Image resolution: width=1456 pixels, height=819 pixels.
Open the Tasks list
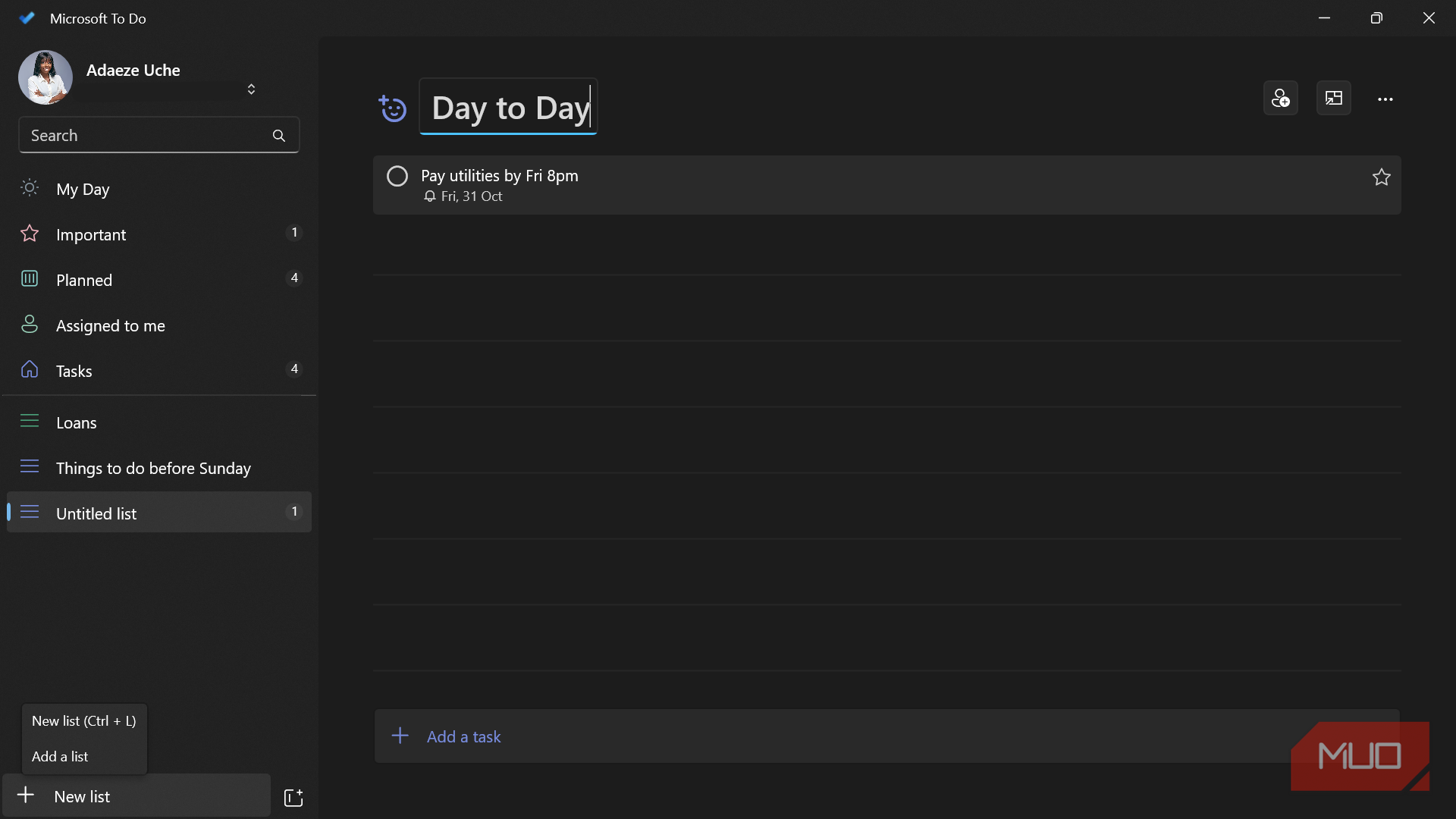159,371
